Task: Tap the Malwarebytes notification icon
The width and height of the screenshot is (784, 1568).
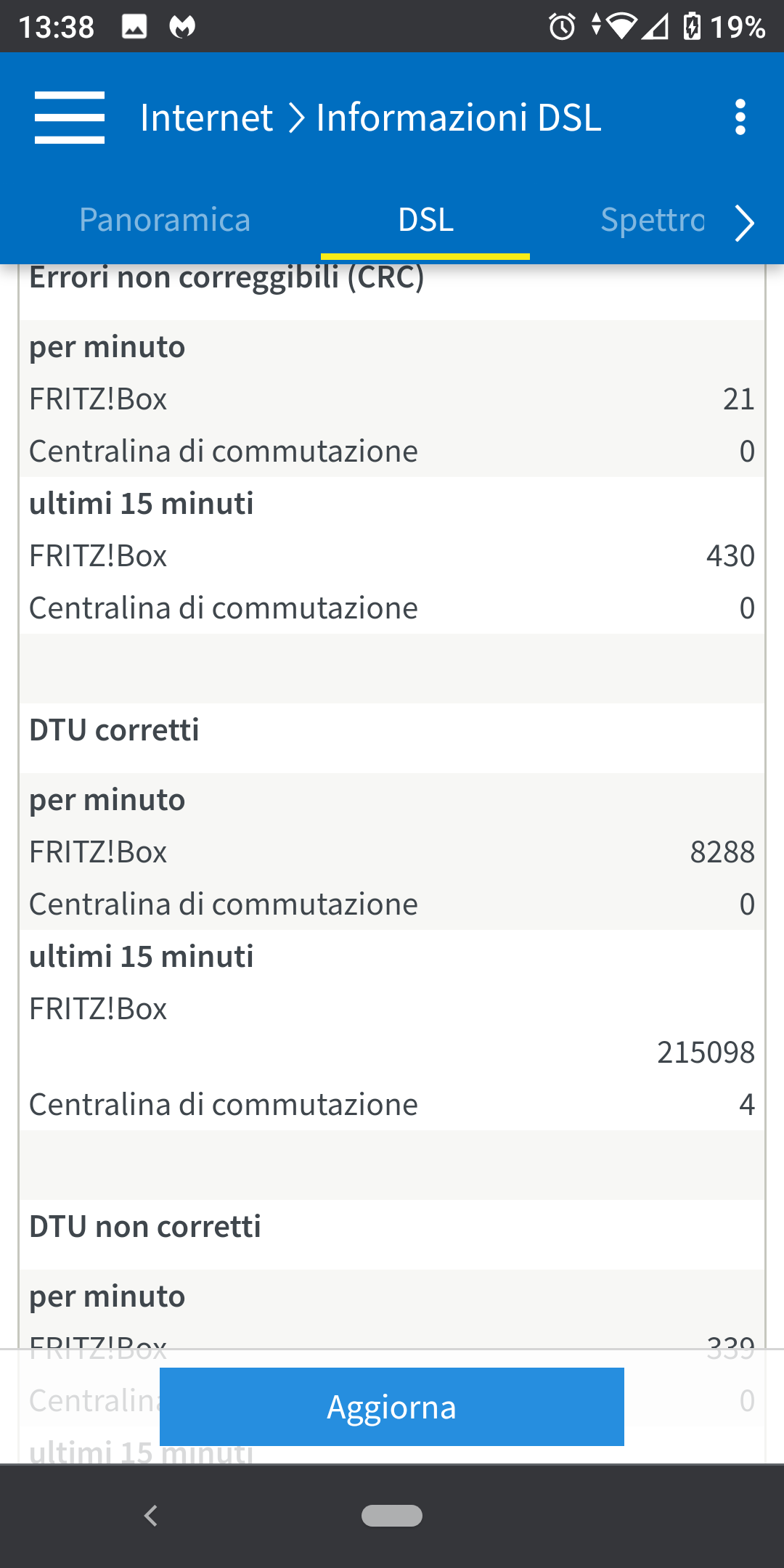Action: [x=182, y=27]
